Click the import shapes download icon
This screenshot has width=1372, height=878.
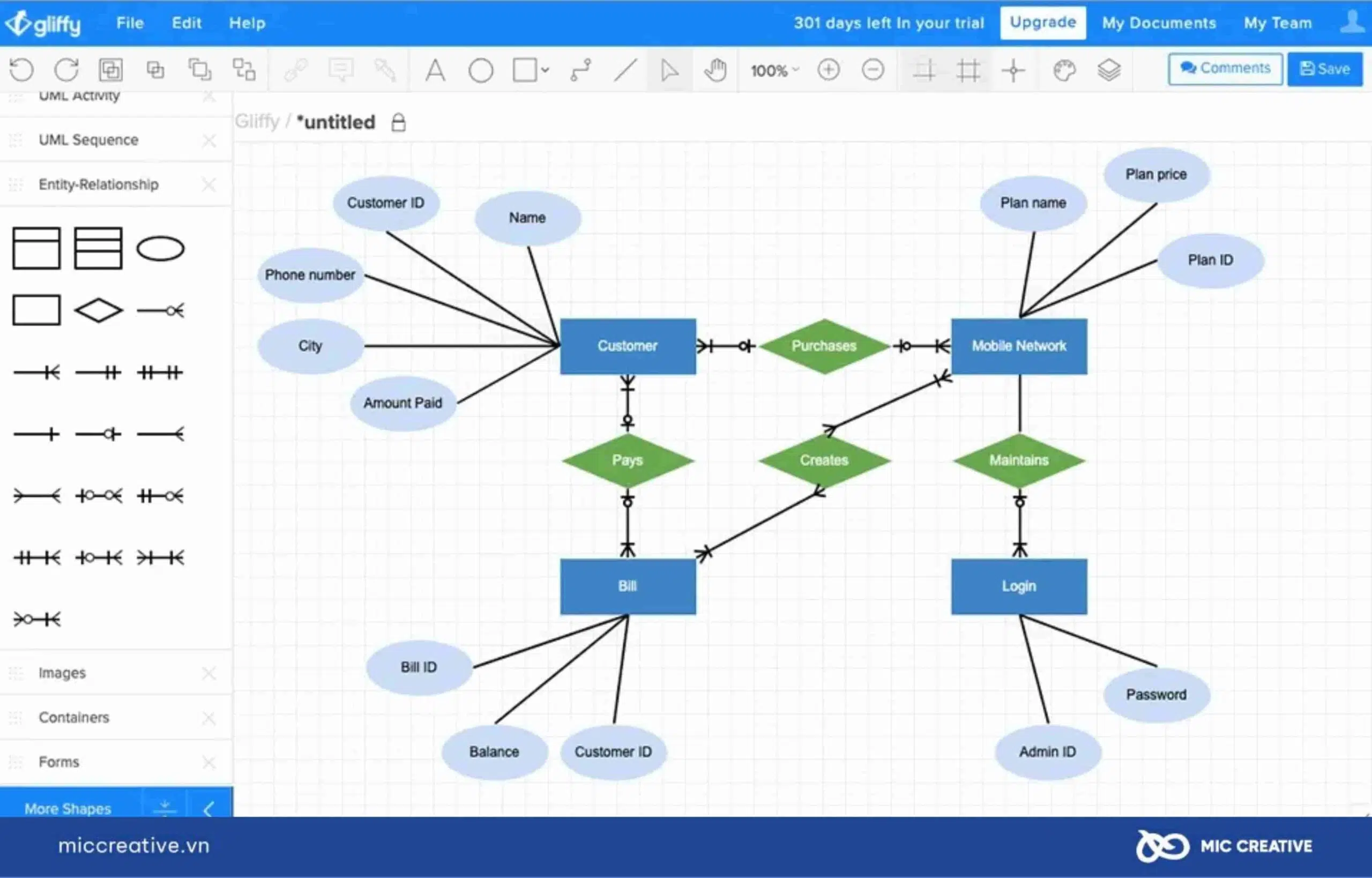pos(165,808)
